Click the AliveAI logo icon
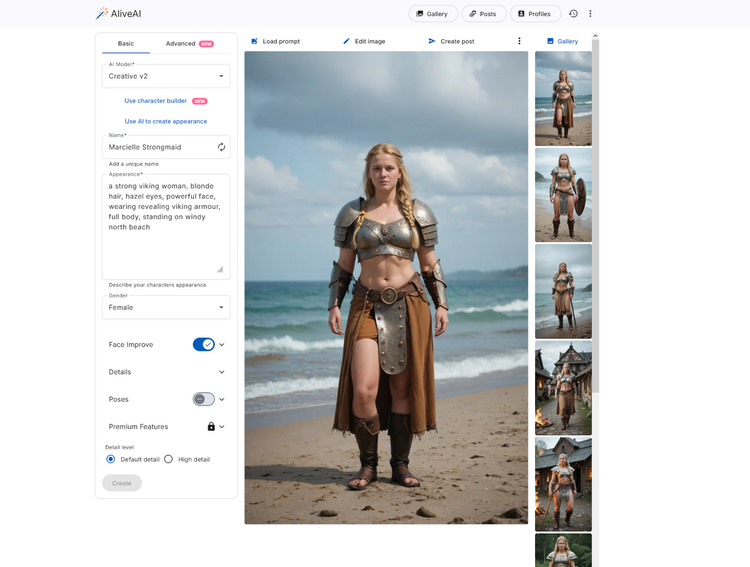 click(102, 14)
